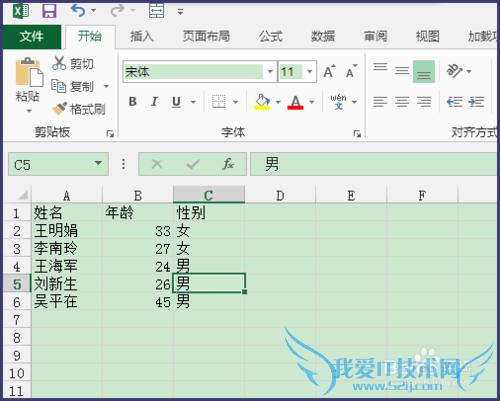The image size is (500, 401).
Task: Click cell with age 45
Action: [138, 302]
